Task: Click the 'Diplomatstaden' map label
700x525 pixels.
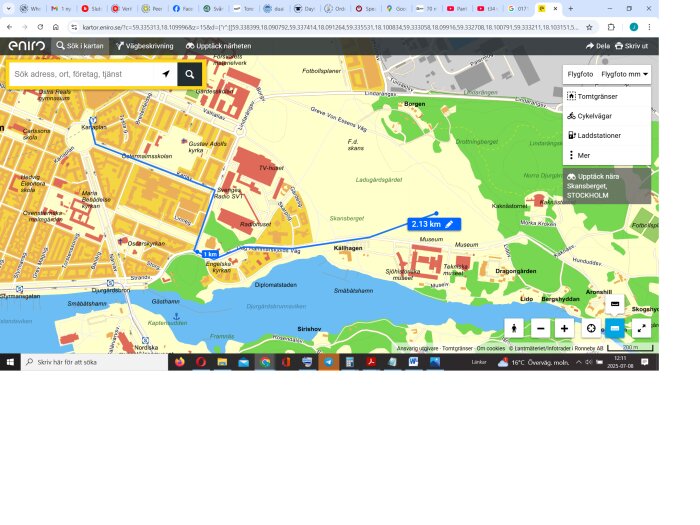Action: tap(275, 285)
